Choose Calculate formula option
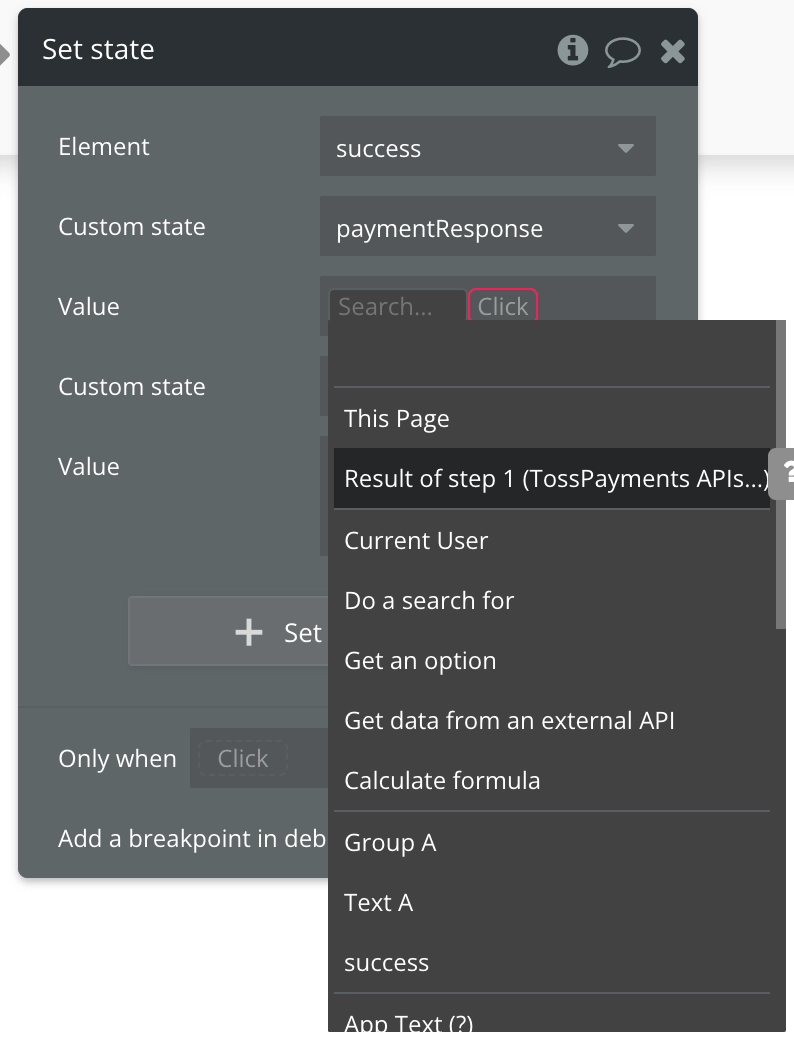The height and width of the screenshot is (1050, 794). click(442, 781)
